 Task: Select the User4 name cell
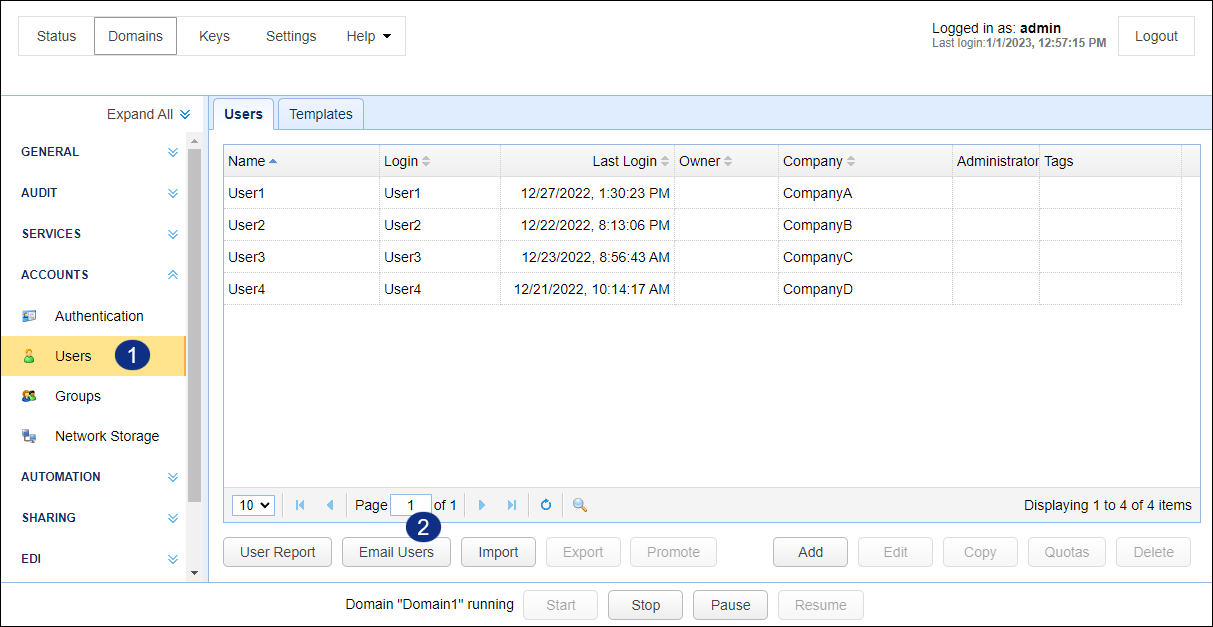click(301, 289)
